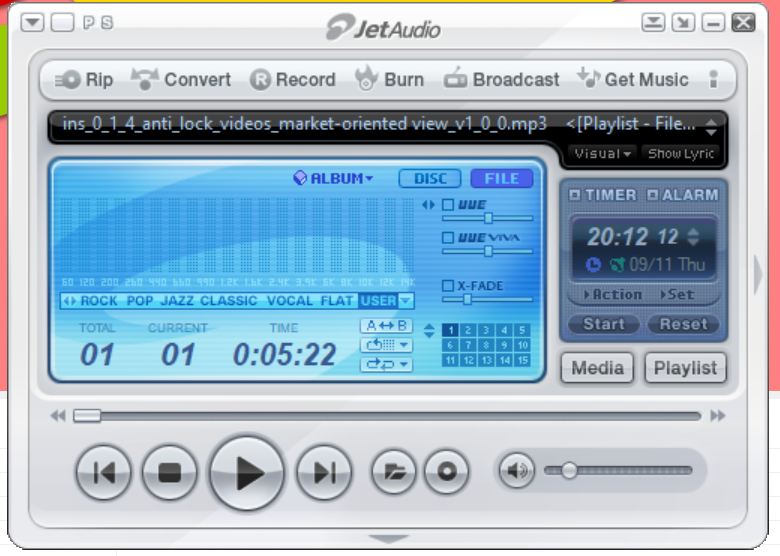780x556 pixels.
Task: Click sound effect left-right arrows beside BBE
Action: (428, 204)
